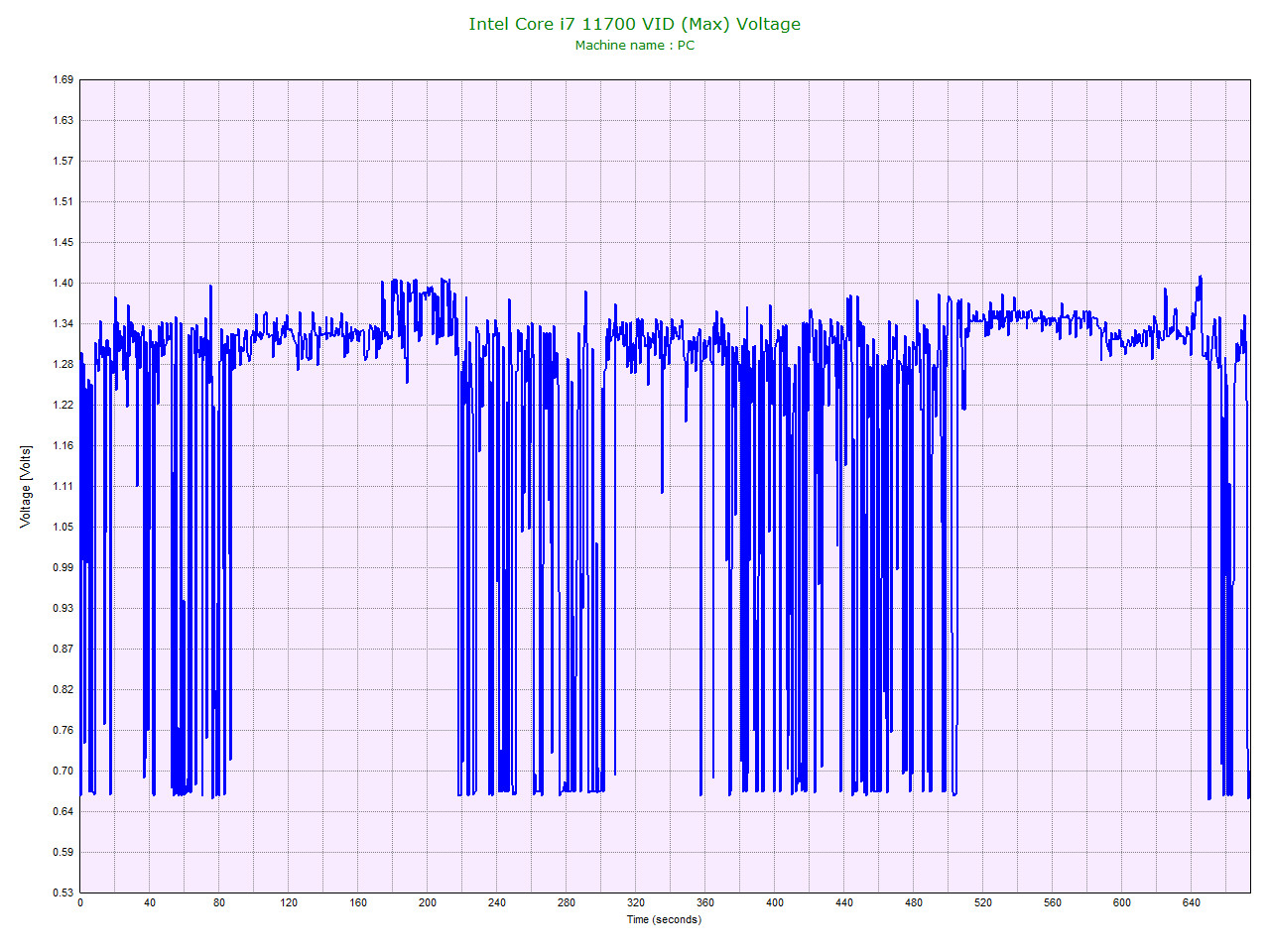Select the 1.69 topmost Y-axis tick label
Screen dimensions: 1270x952
62,78
